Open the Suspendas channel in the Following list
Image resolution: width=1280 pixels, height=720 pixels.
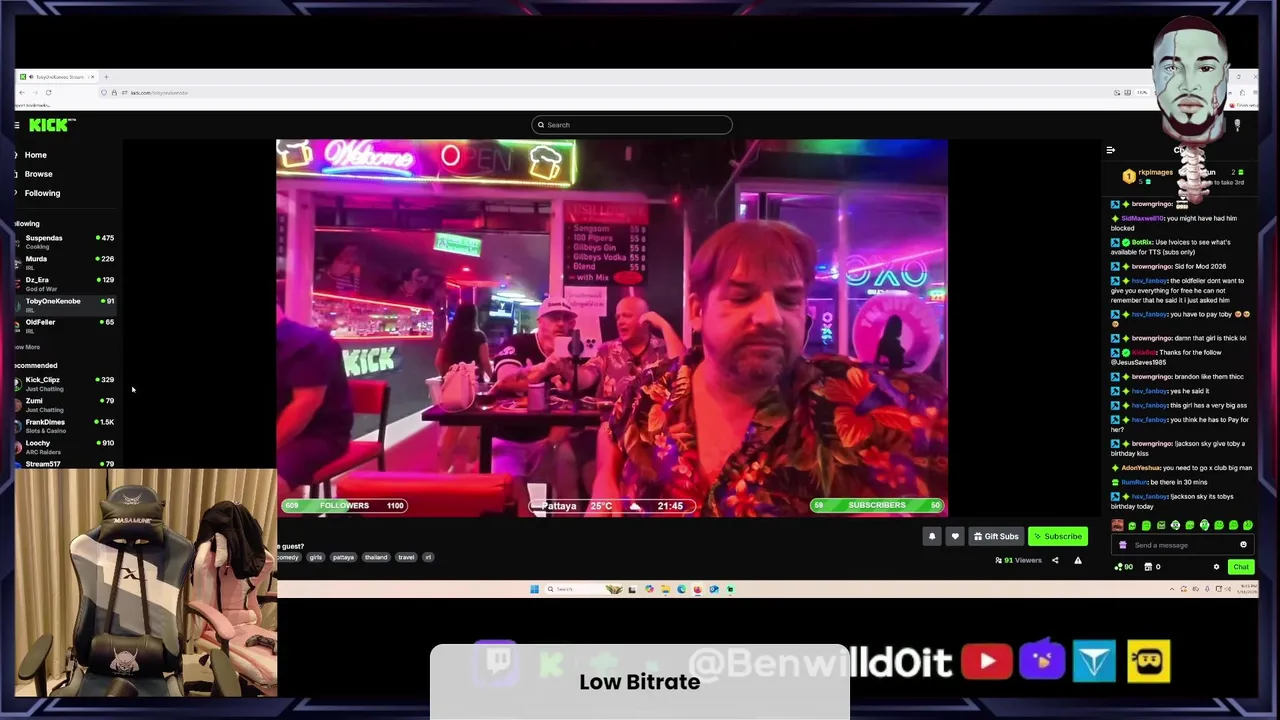tap(65, 241)
